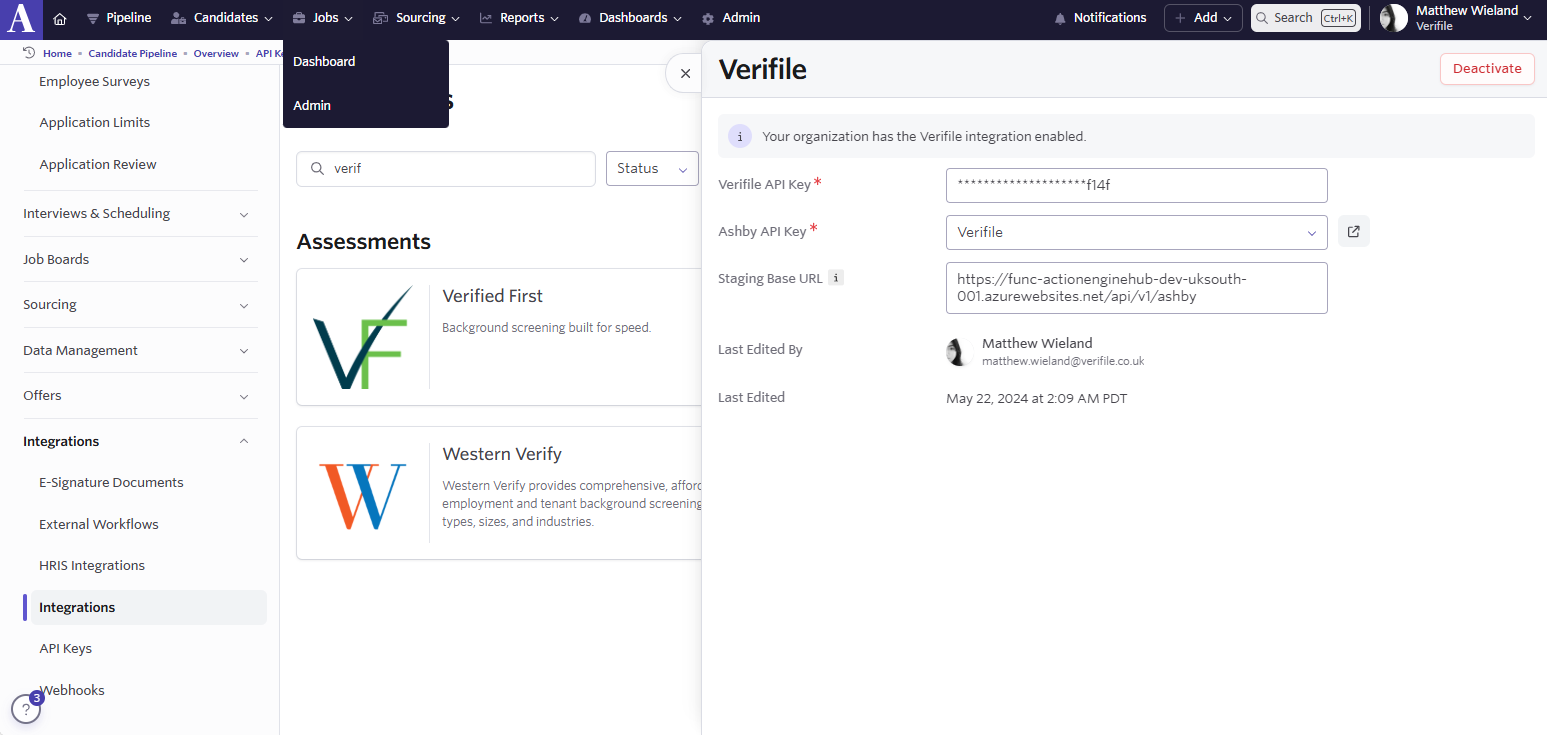Open external link icon beside Ashby API Key
Image resolution: width=1547 pixels, height=735 pixels.
[x=1354, y=232]
